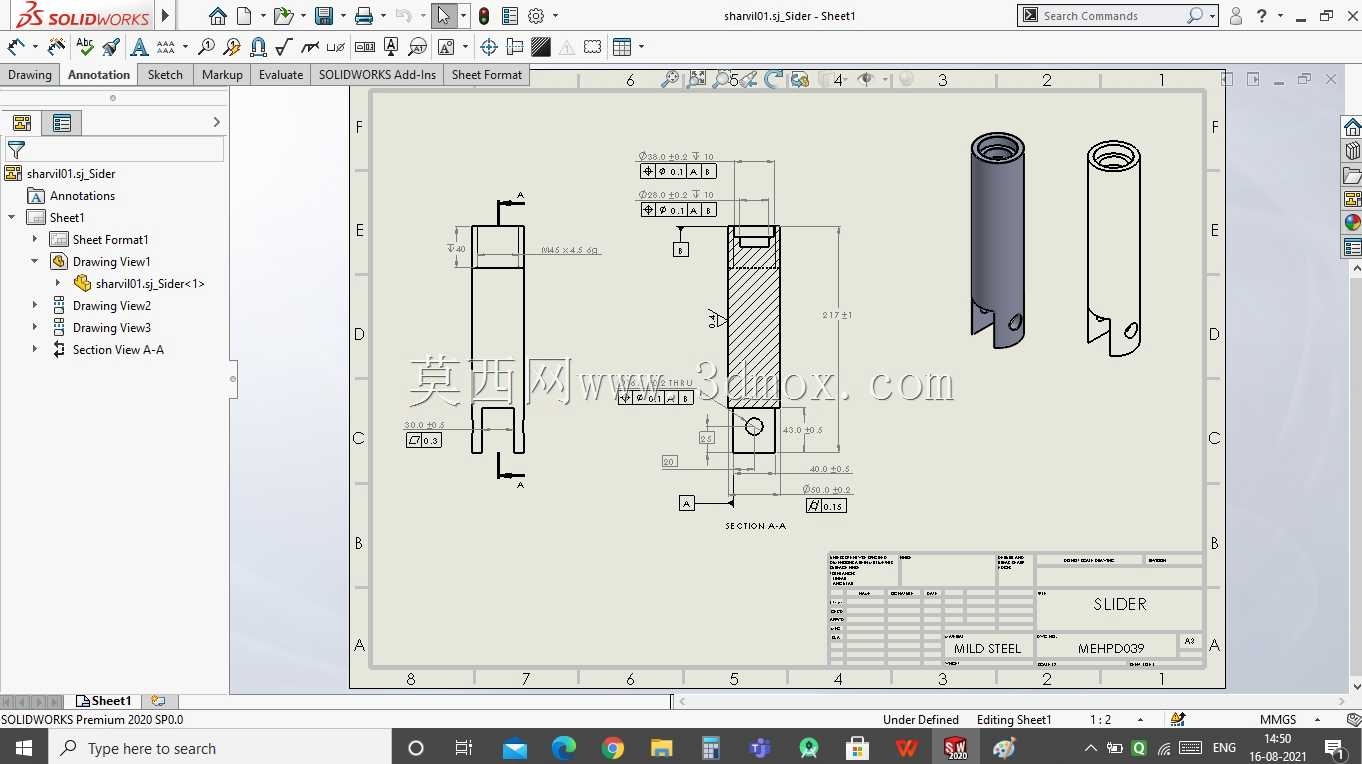Add a Surface Finish symbol
This screenshot has height=764, width=1362.
coord(284,46)
